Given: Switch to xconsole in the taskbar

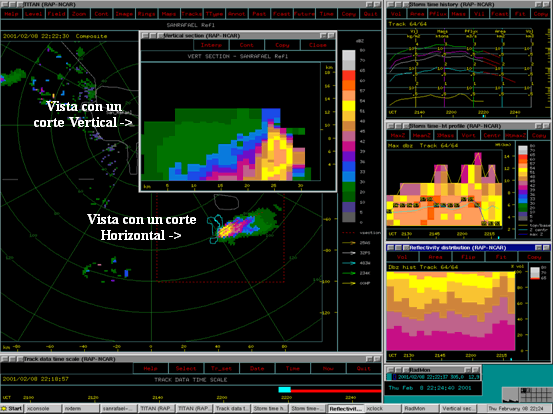Looking at the screenshot, I should pos(43,408).
